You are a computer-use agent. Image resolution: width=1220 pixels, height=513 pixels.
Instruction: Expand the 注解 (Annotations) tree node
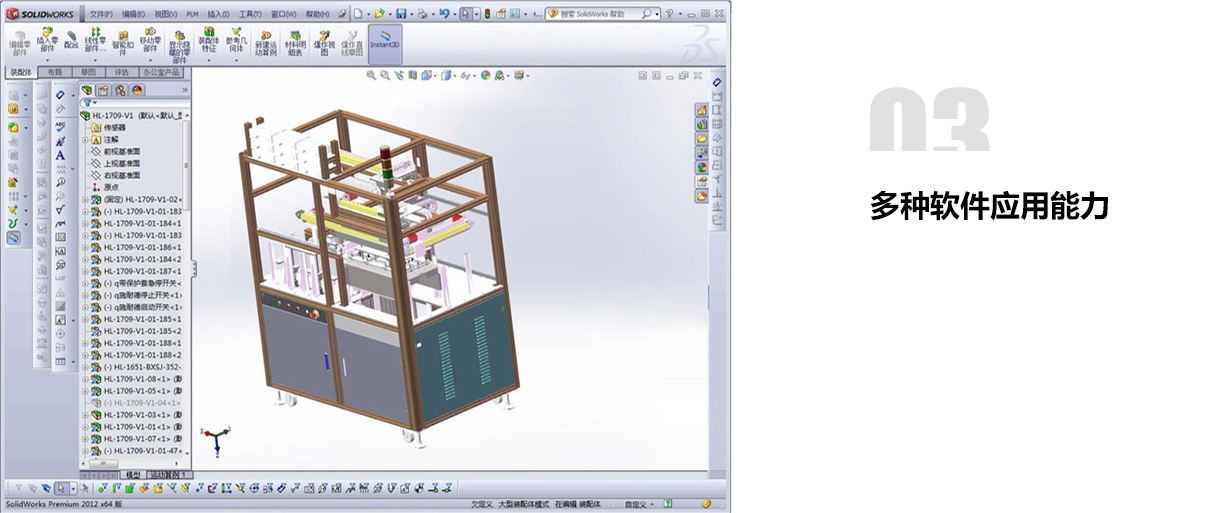pos(86,140)
